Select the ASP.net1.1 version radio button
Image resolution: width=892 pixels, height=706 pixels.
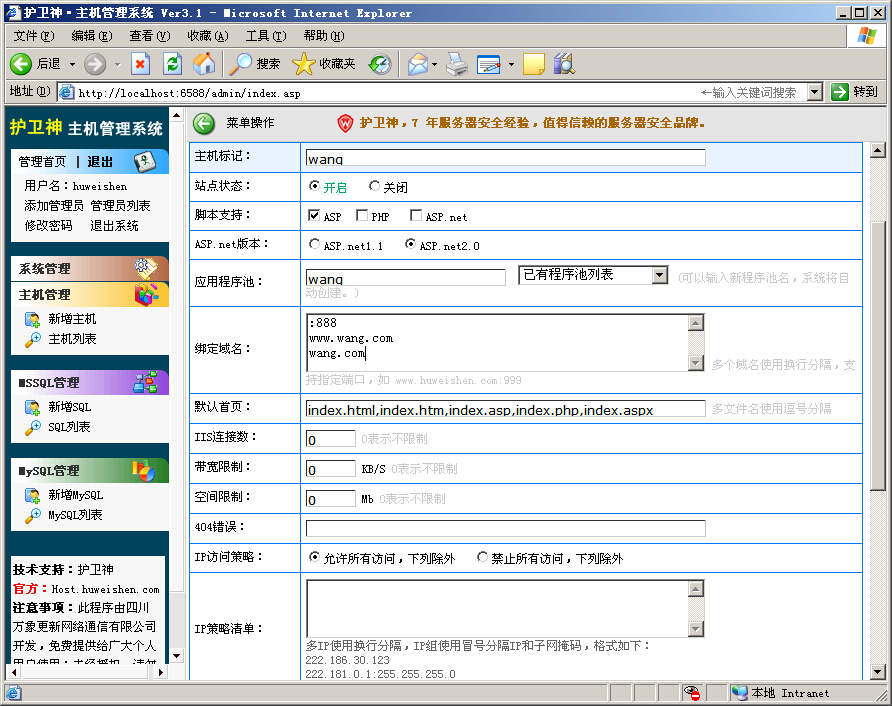coord(315,244)
